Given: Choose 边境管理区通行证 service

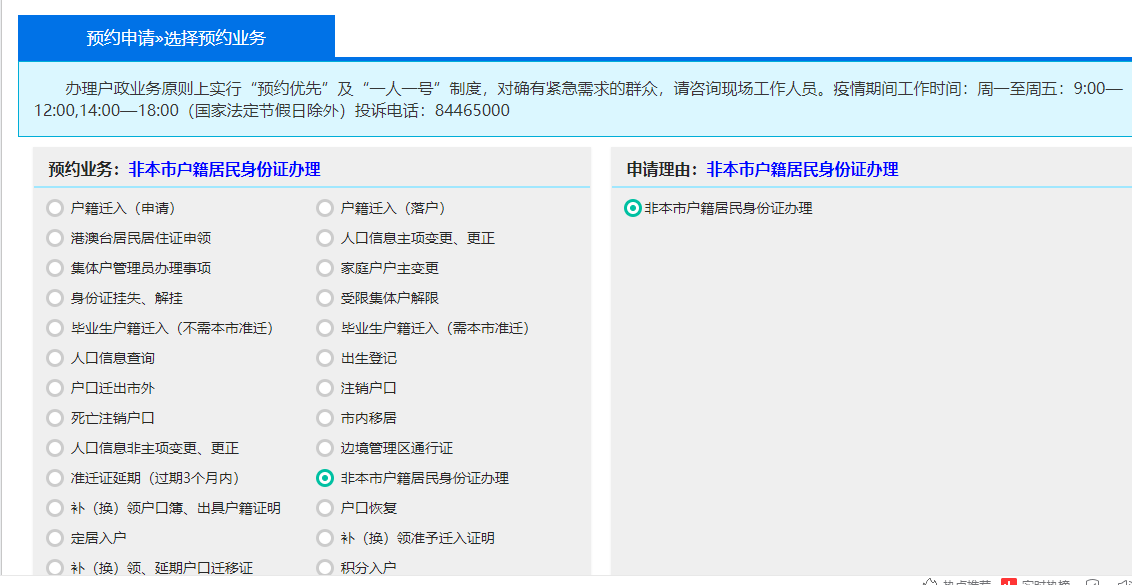Looking at the screenshot, I should (325, 448).
